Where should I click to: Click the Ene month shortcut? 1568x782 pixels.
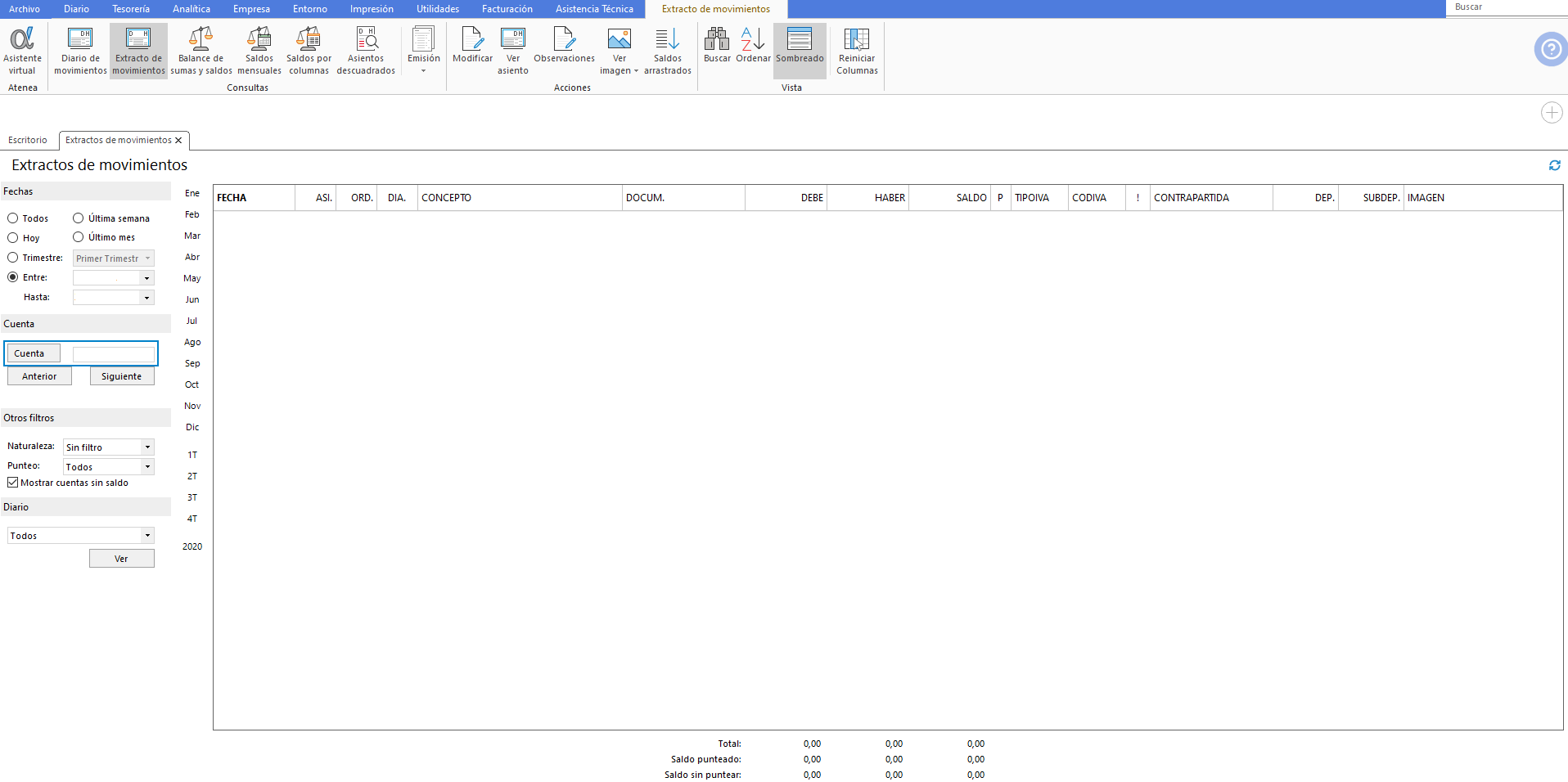(x=192, y=194)
